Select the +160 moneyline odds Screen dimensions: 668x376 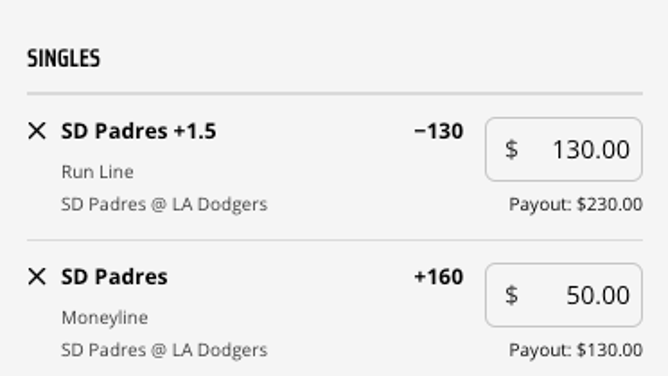tap(439, 277)
